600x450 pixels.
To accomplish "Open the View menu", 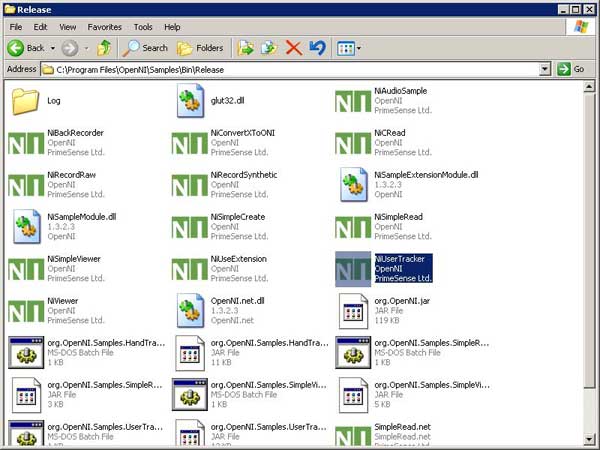I will [67, 27].
